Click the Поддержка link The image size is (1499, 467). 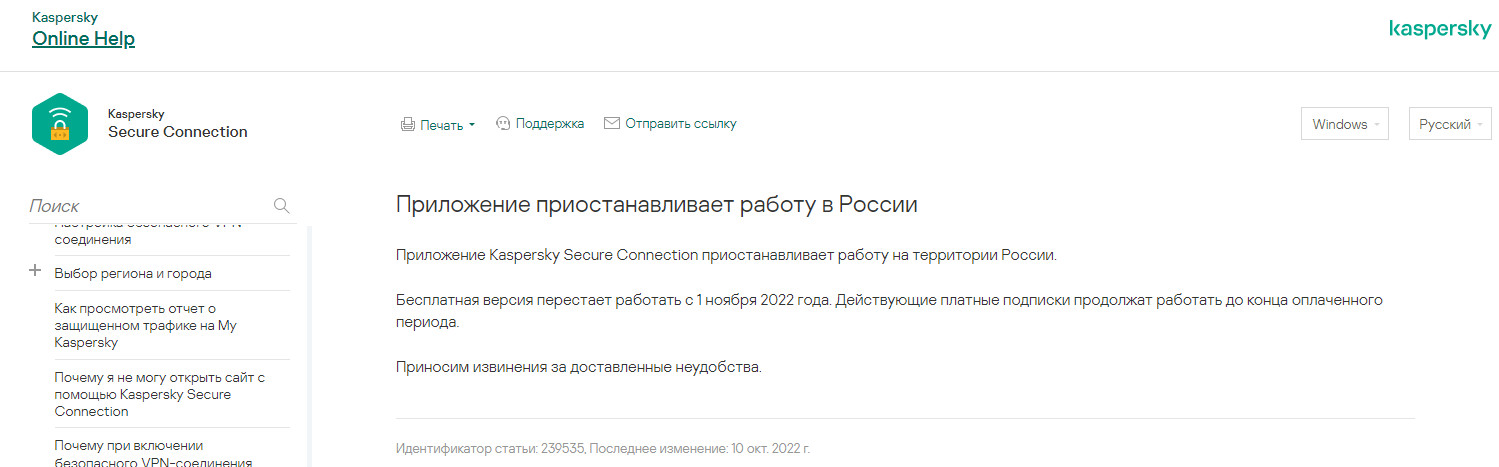click(550, 124)
